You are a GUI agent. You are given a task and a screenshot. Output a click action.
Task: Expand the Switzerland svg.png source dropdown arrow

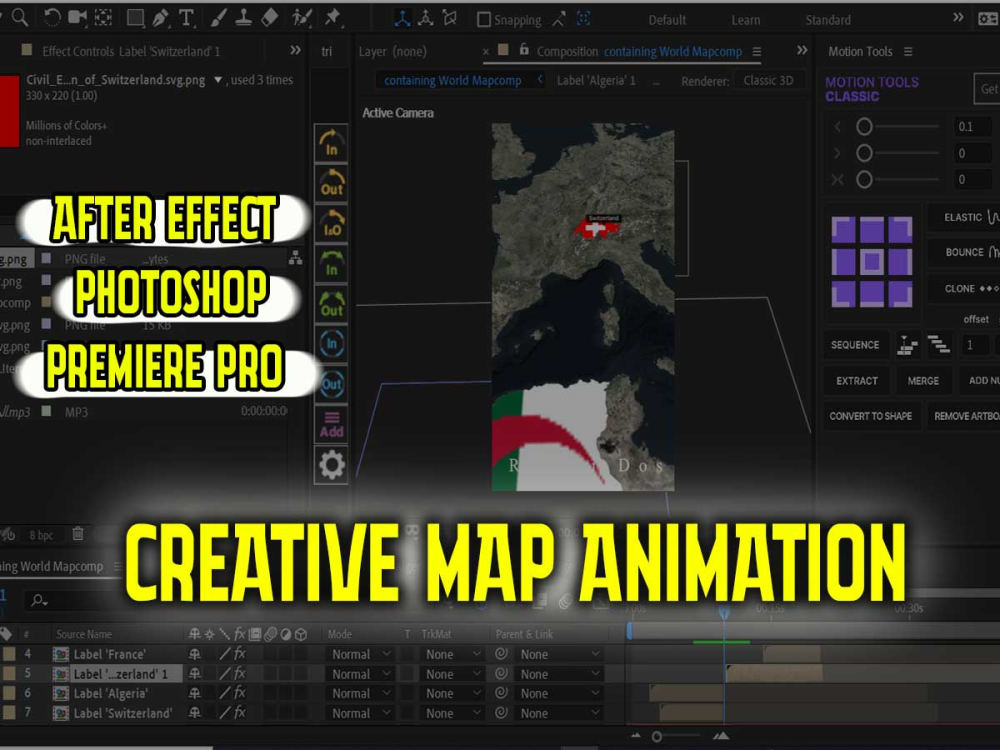(218, 80)
